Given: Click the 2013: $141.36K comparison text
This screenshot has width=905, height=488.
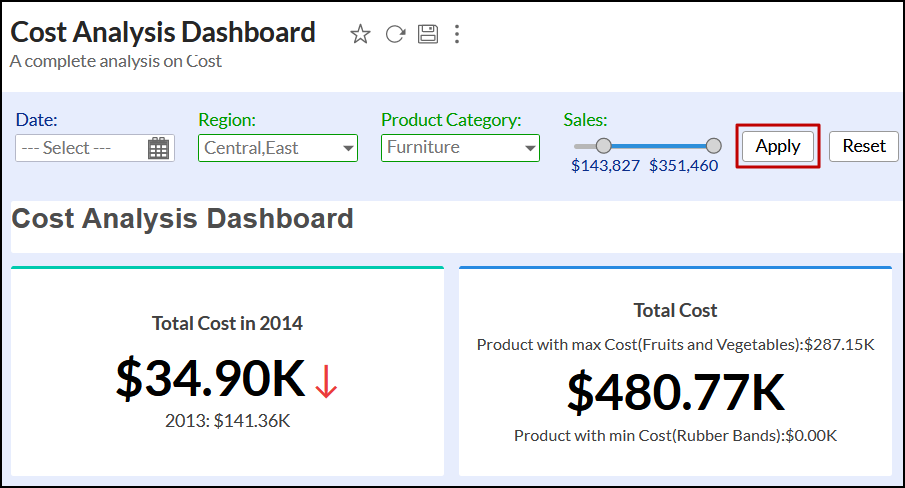Looking at the screenshot, I should (227, 421).
